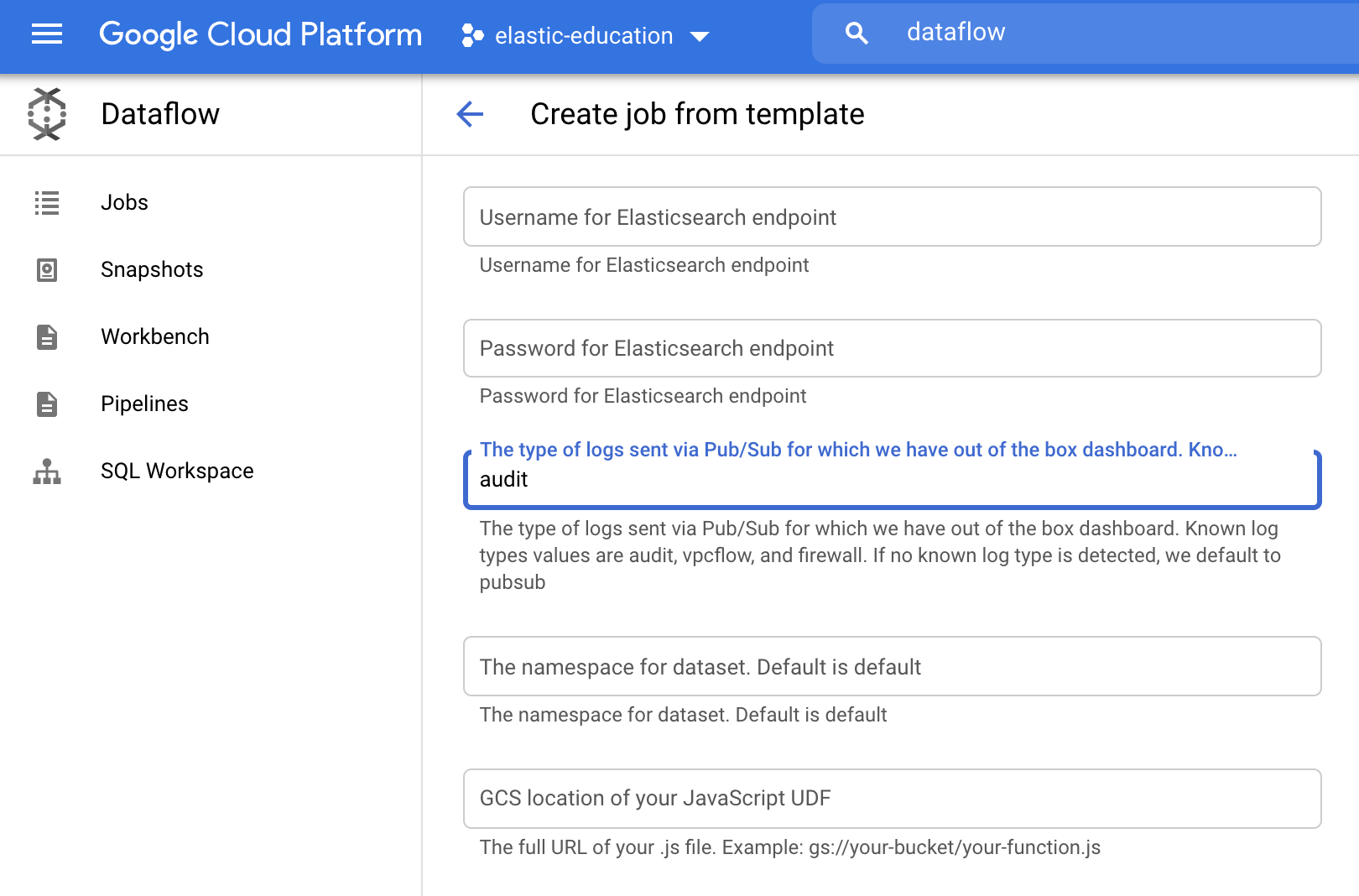The width and height of the screenshot is (1359, 896).
Task: Open Jobs from the Dataflow sidebar menu
Action: tap(124, 202)
